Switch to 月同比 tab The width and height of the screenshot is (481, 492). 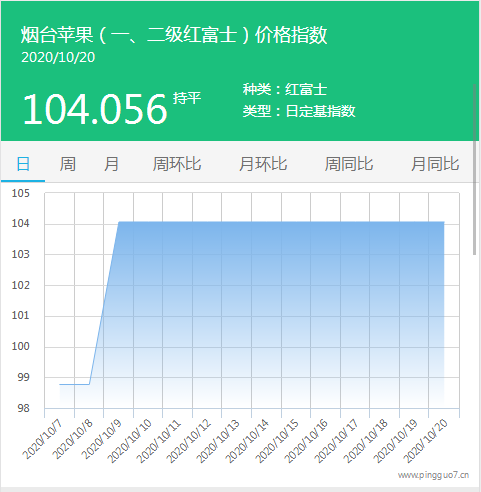(435, 164)
